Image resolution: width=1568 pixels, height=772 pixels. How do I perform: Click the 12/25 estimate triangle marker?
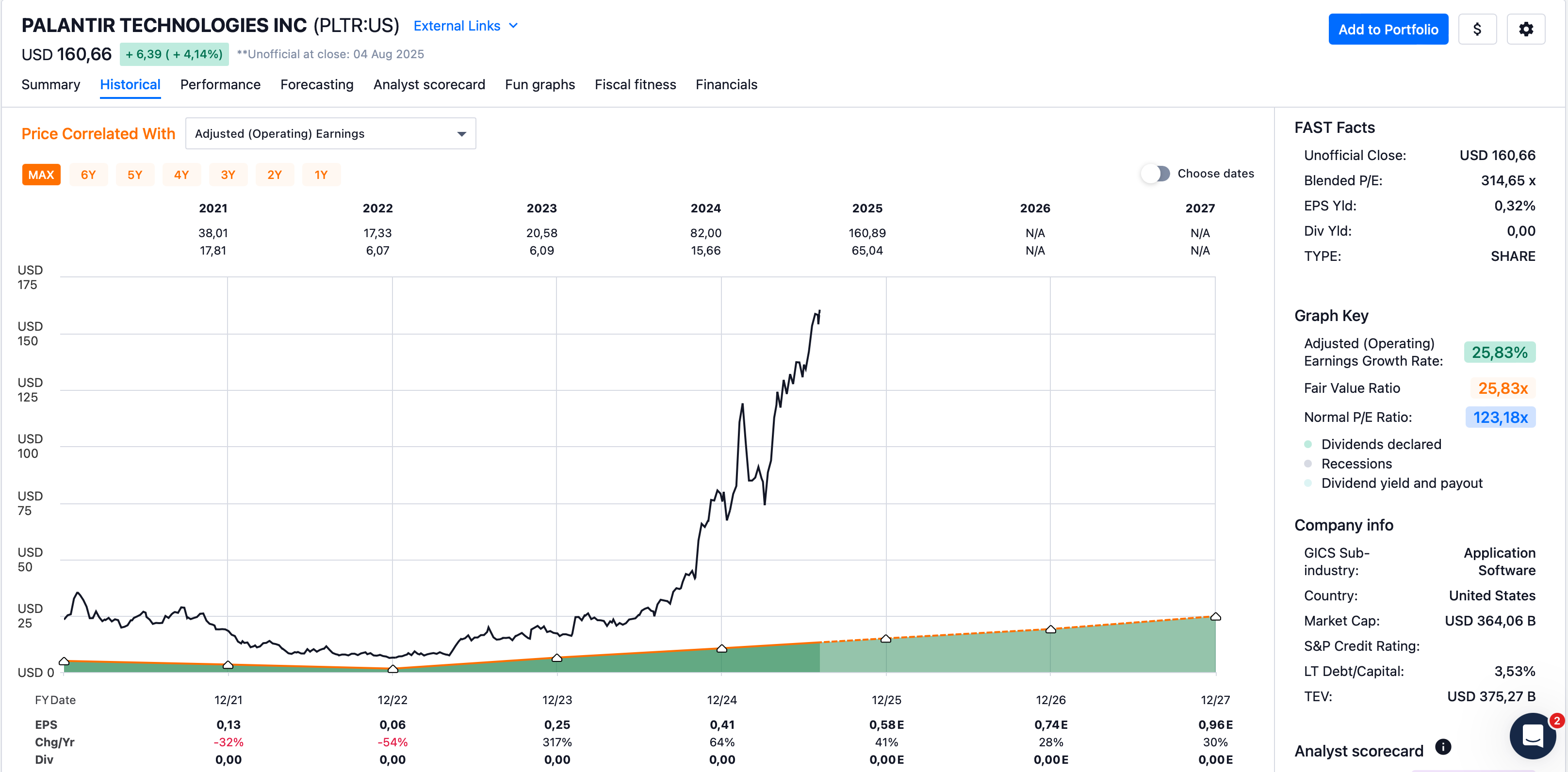point(886,638)
